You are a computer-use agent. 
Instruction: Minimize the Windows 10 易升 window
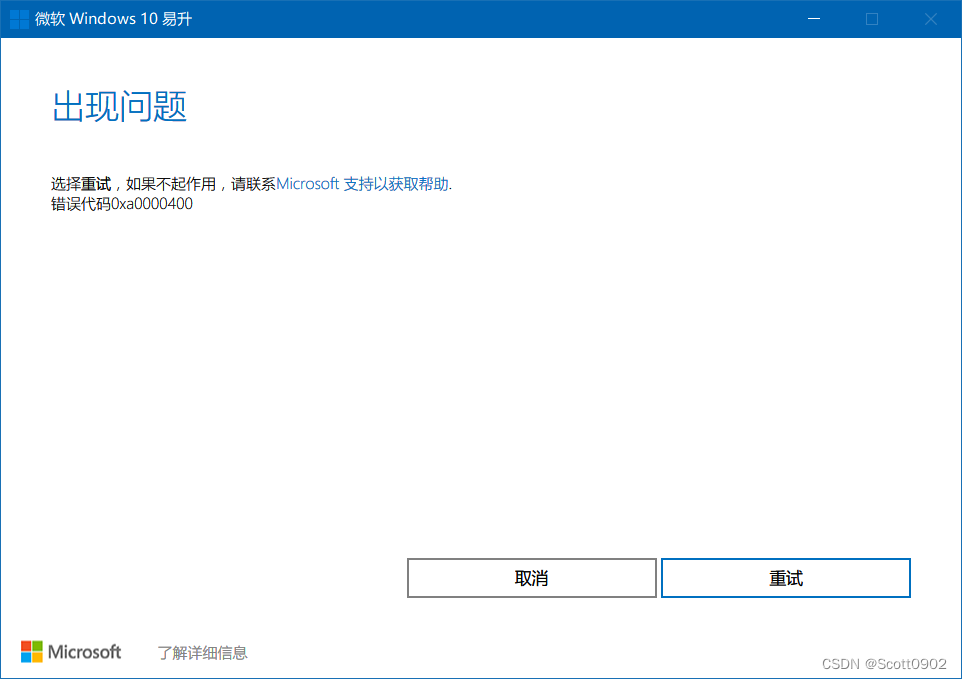pos(814,19)
